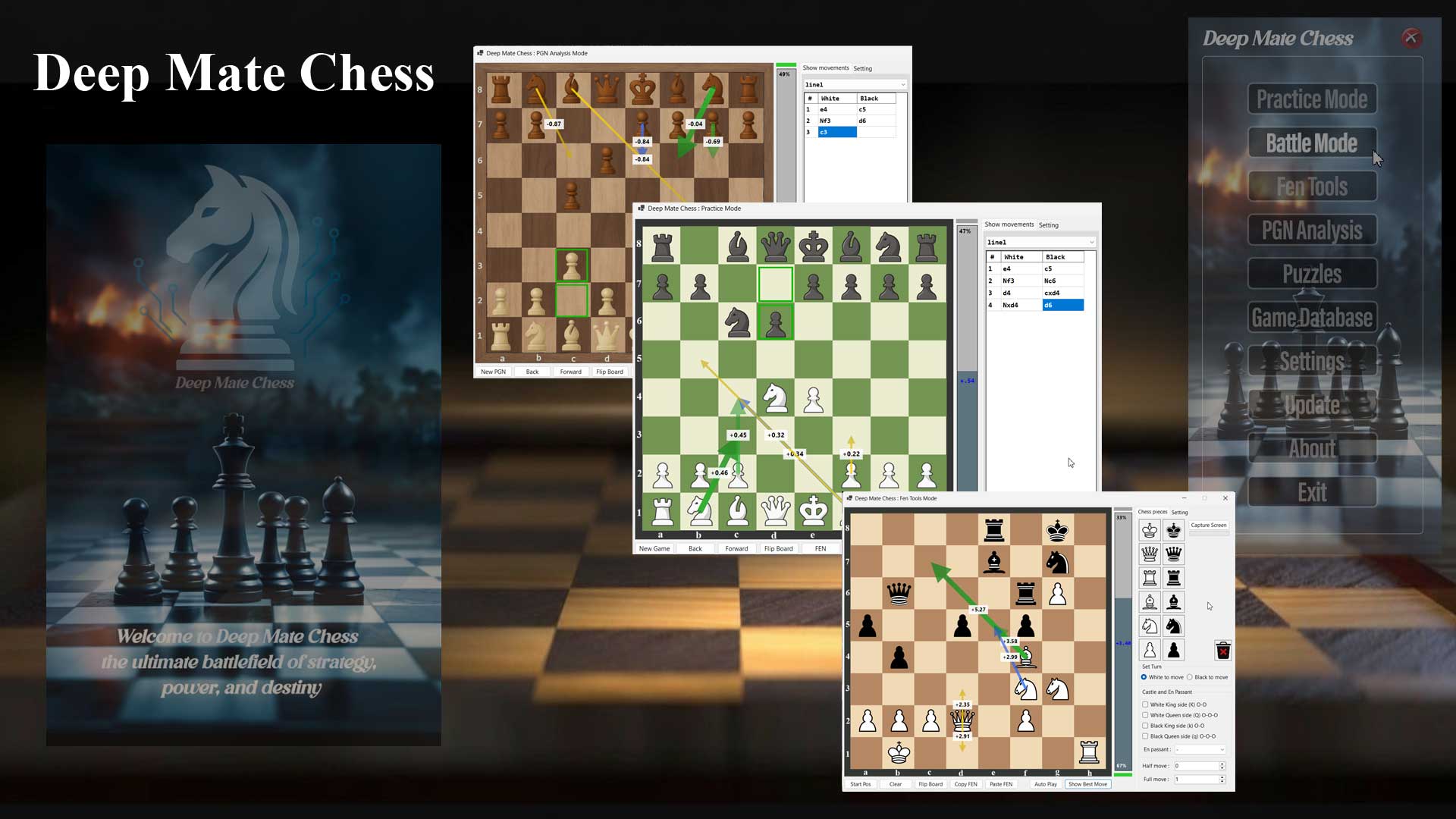Click the Show Best Move button
The height and width of the screenshot is (819, 1456).
[x=1087, y=784]
